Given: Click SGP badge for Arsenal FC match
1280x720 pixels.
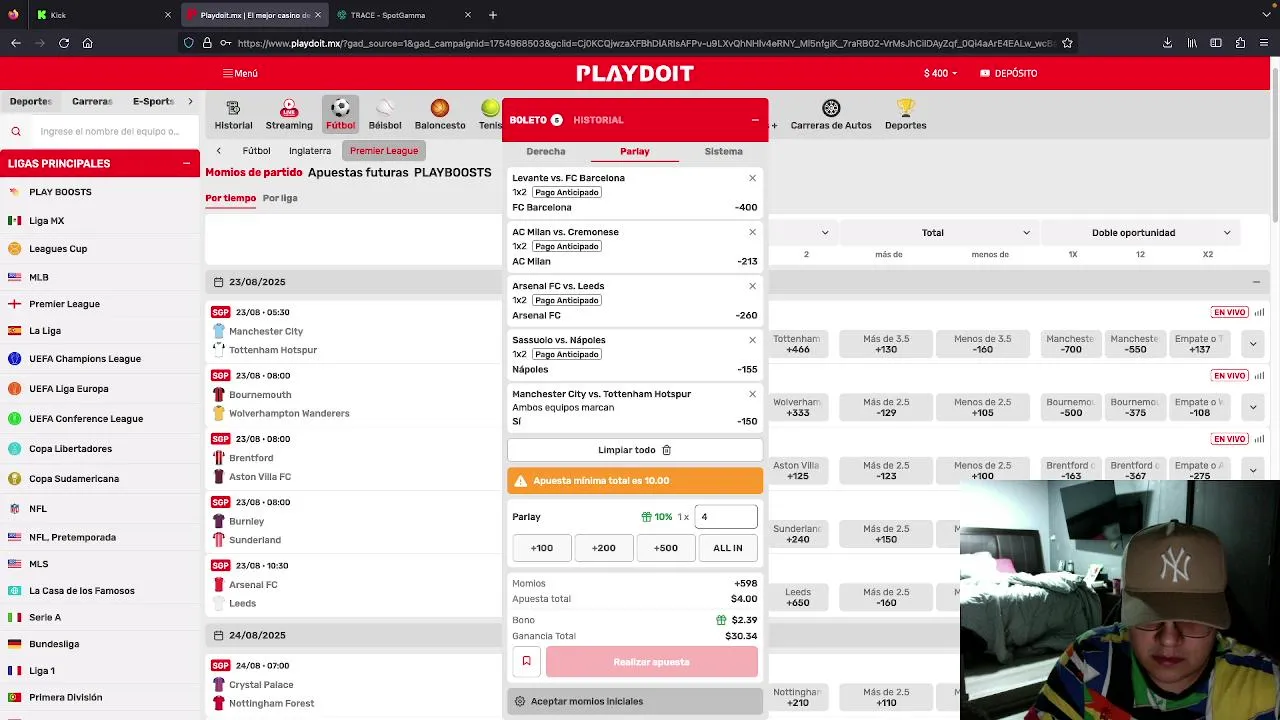Looking at the screenshot, I should tap(221, 565).
